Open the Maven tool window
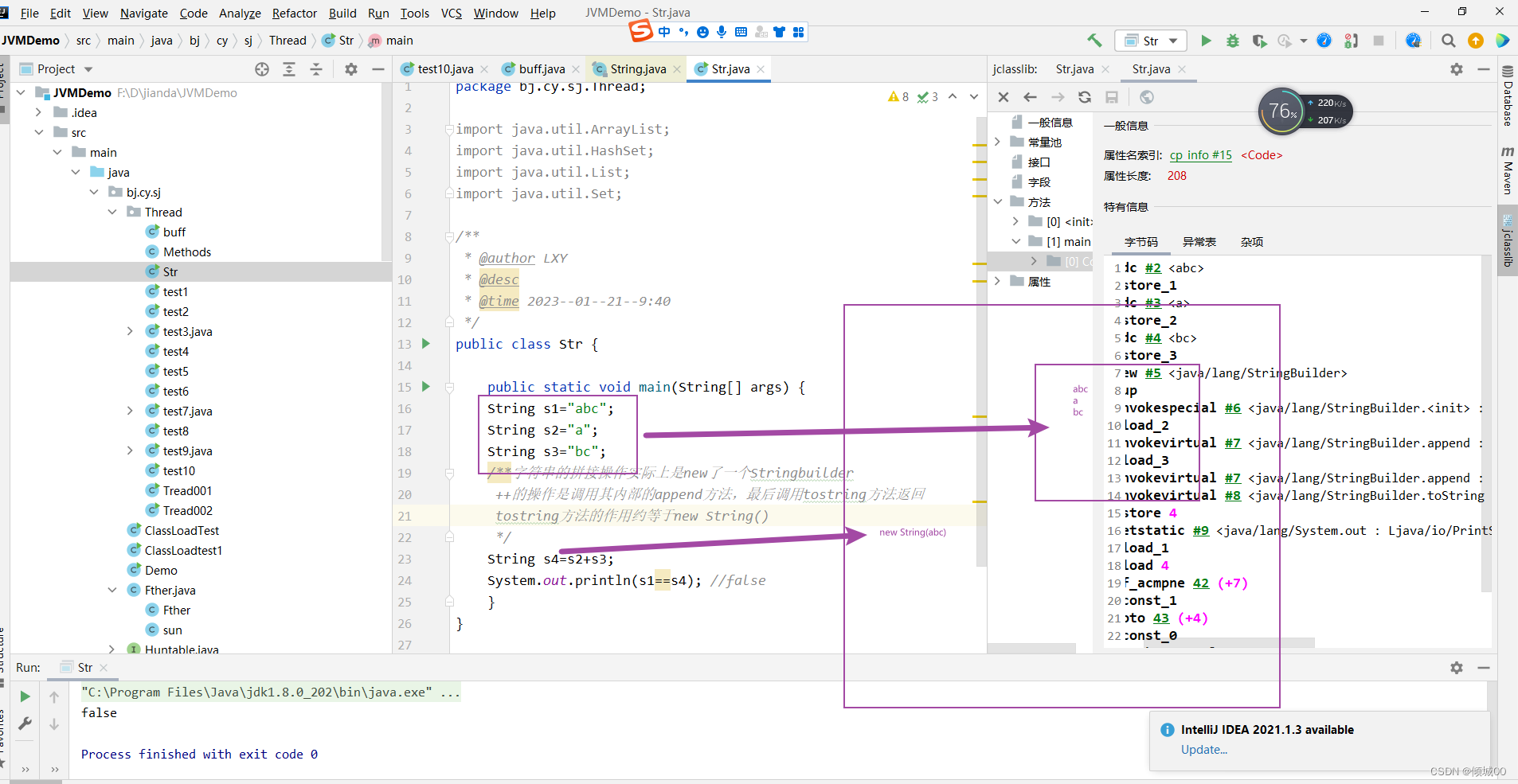1518x784 pixels. (1508, 170)
